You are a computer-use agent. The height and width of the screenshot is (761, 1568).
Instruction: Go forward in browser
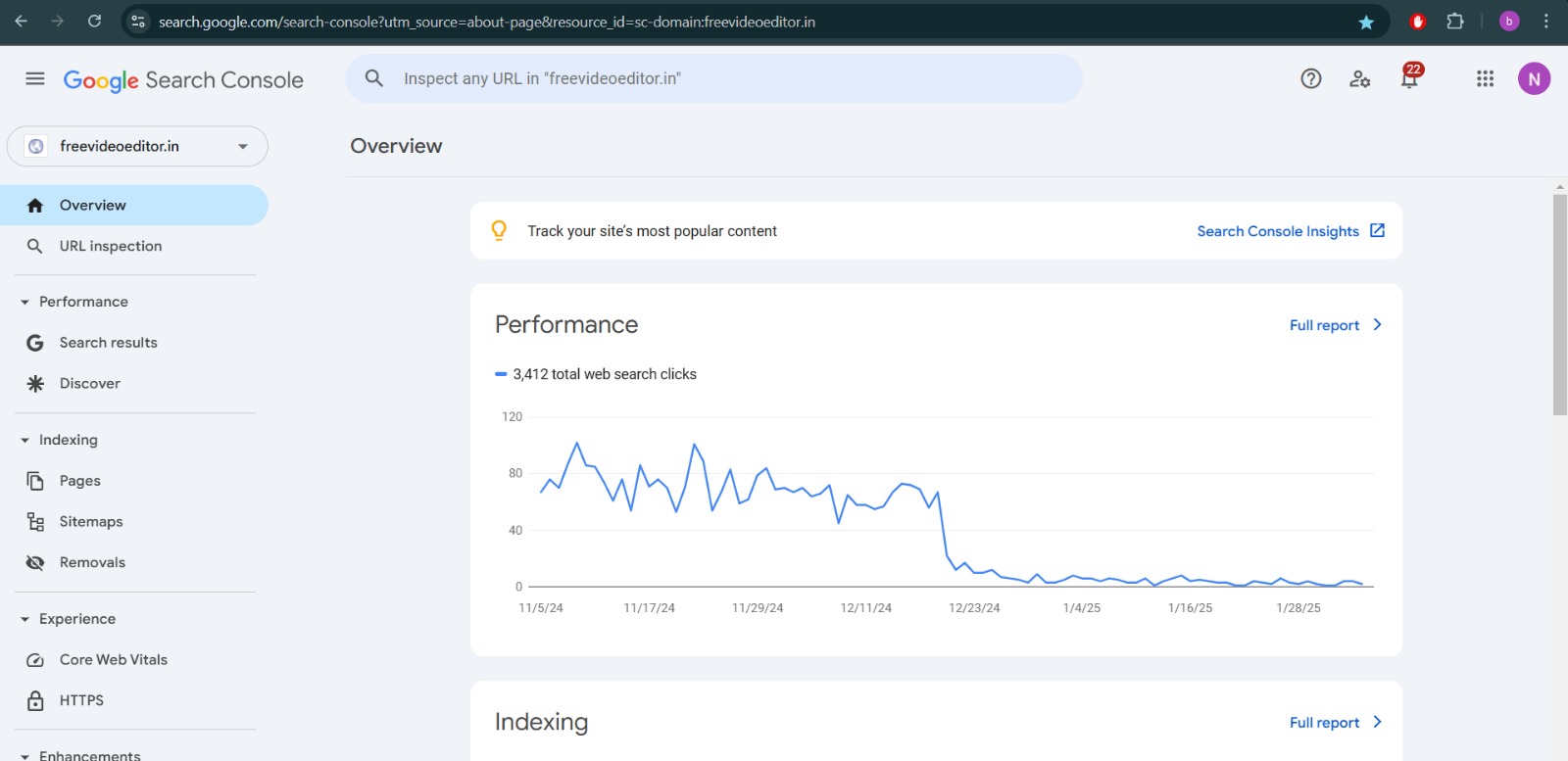[58, 21]
